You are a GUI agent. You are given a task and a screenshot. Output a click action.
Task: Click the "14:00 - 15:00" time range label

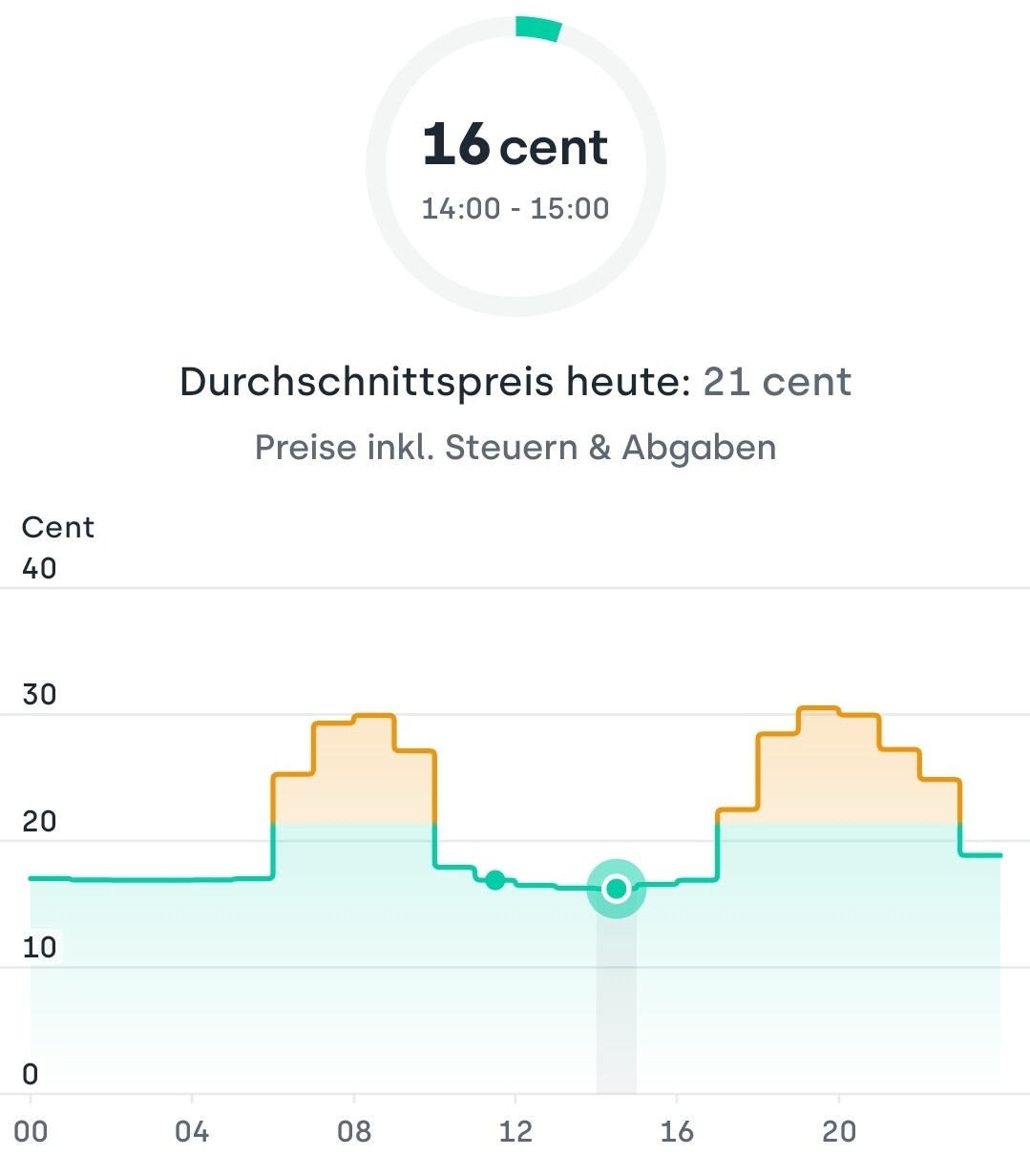515,208
